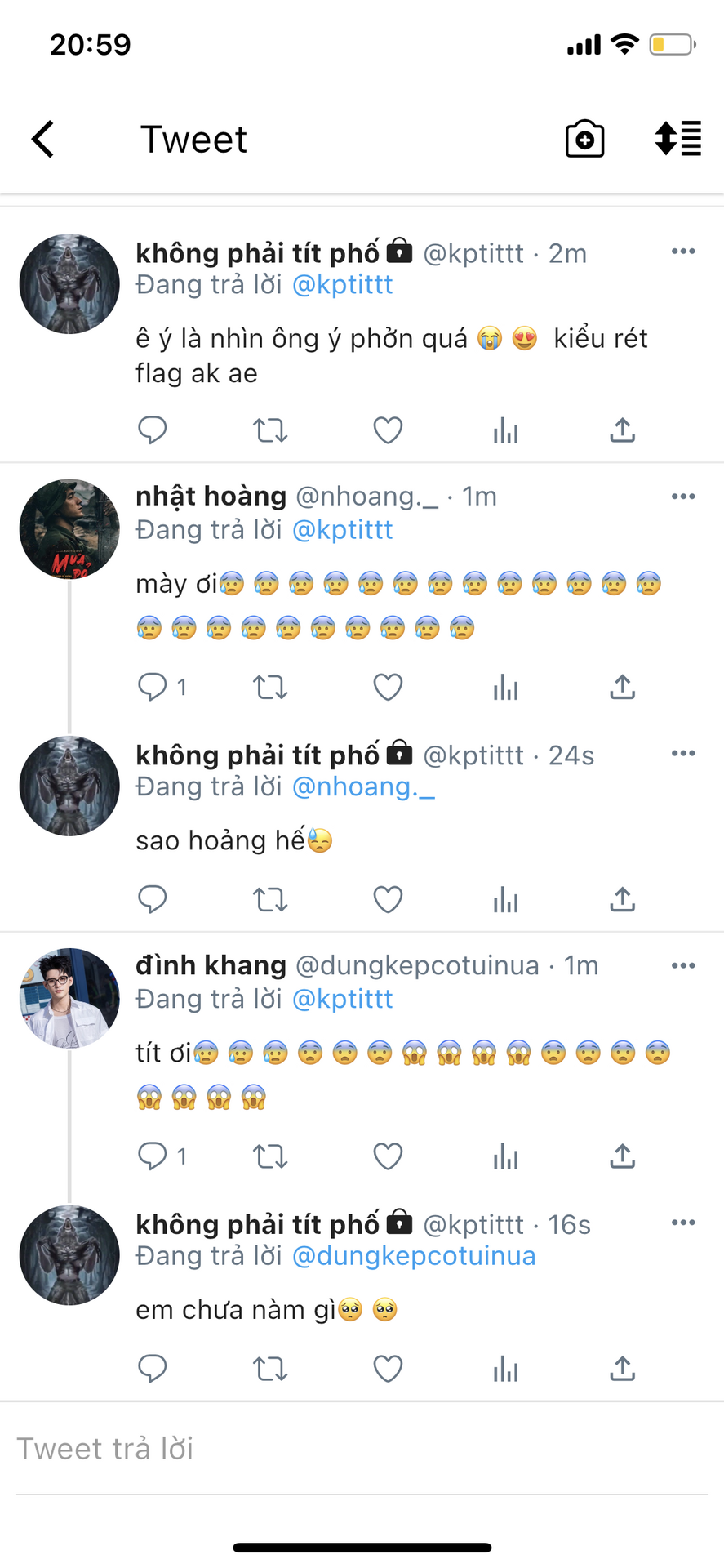View analytics for 'ê ý là nhìn' tweet

[x=505, y=430]
